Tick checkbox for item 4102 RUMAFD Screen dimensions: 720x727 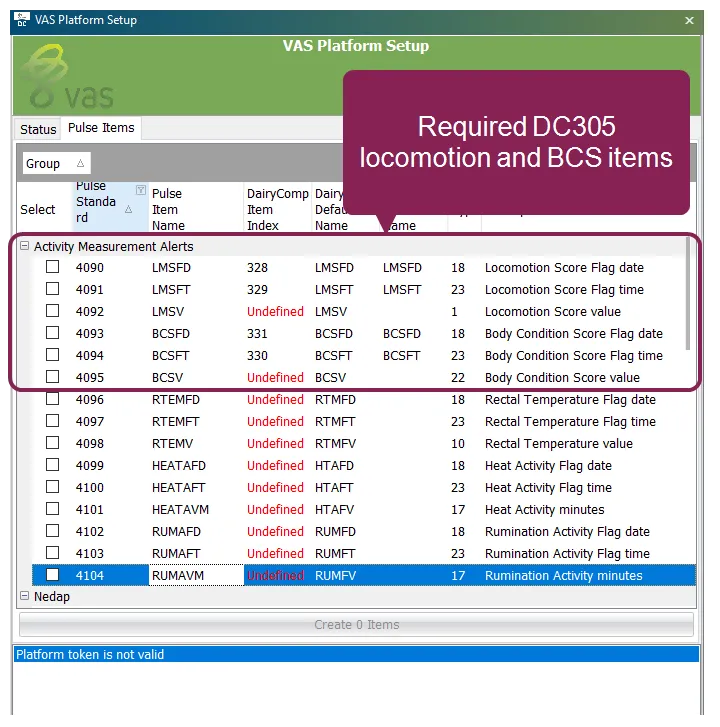click(x=52, y=530)
